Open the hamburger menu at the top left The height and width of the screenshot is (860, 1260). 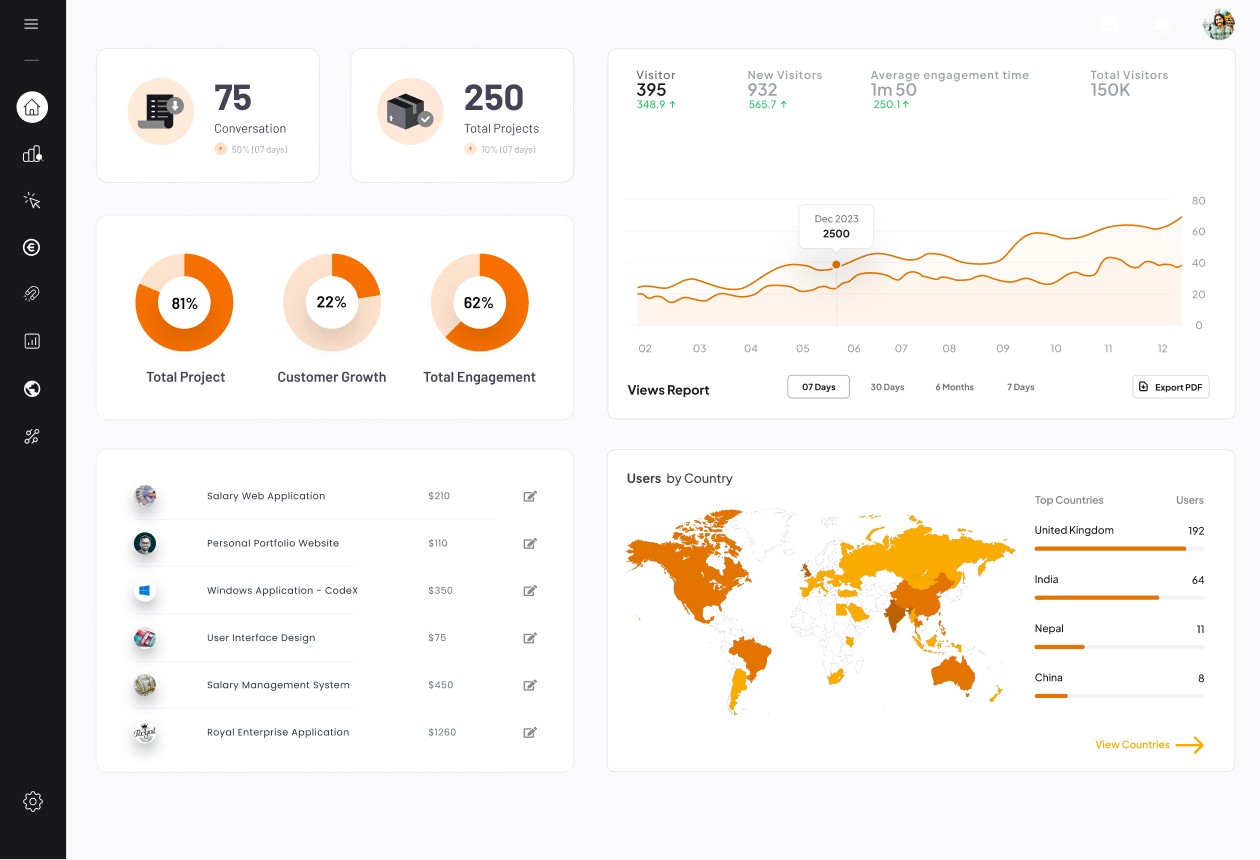32,24
